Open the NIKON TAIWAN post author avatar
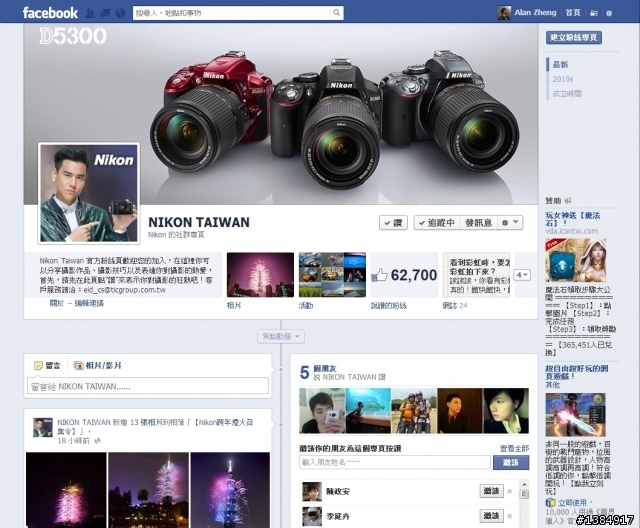 [43, 427]
